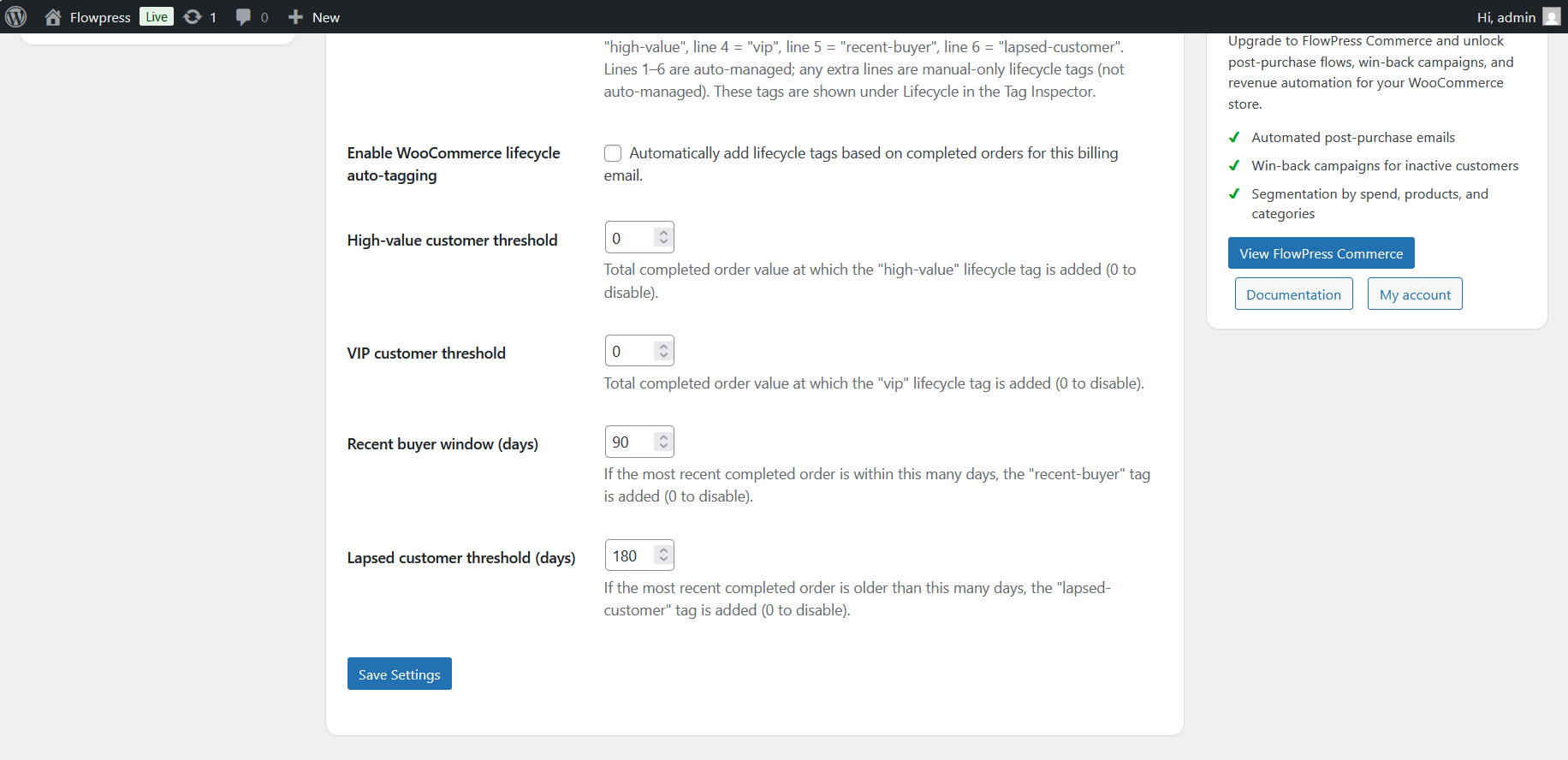The image size is (1568, 760).
Task: Enable WooCommerce lifecycle auto-tagging checkbox
Action: point(613,153)
